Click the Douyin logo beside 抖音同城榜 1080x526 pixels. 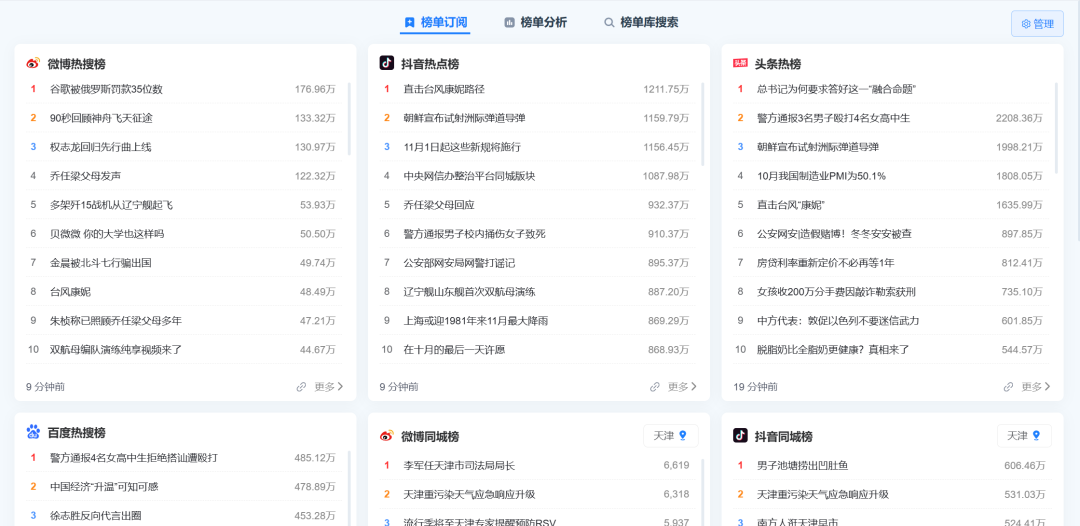click(x=740, y=436)
